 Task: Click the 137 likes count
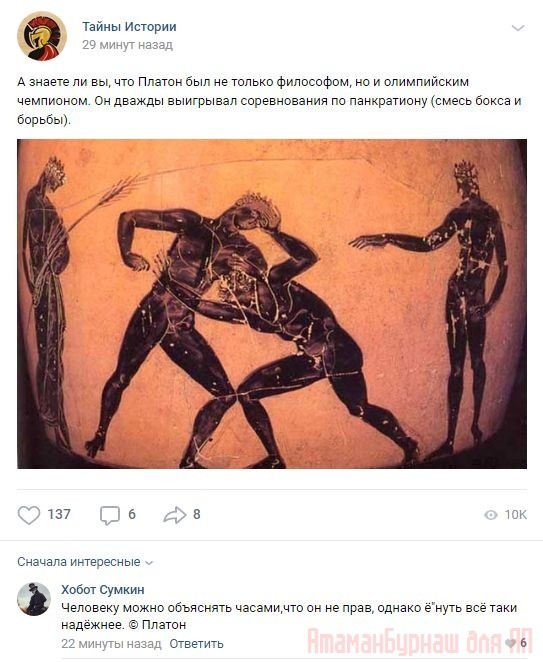point(59,514)
